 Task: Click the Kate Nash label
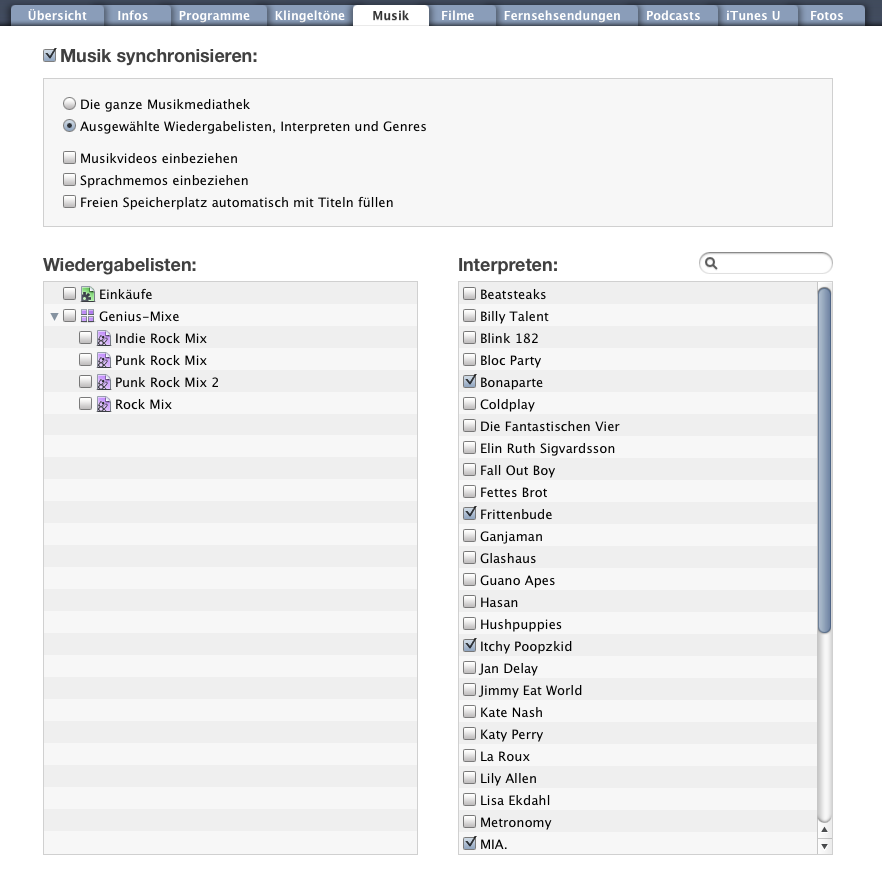(511, 713)
